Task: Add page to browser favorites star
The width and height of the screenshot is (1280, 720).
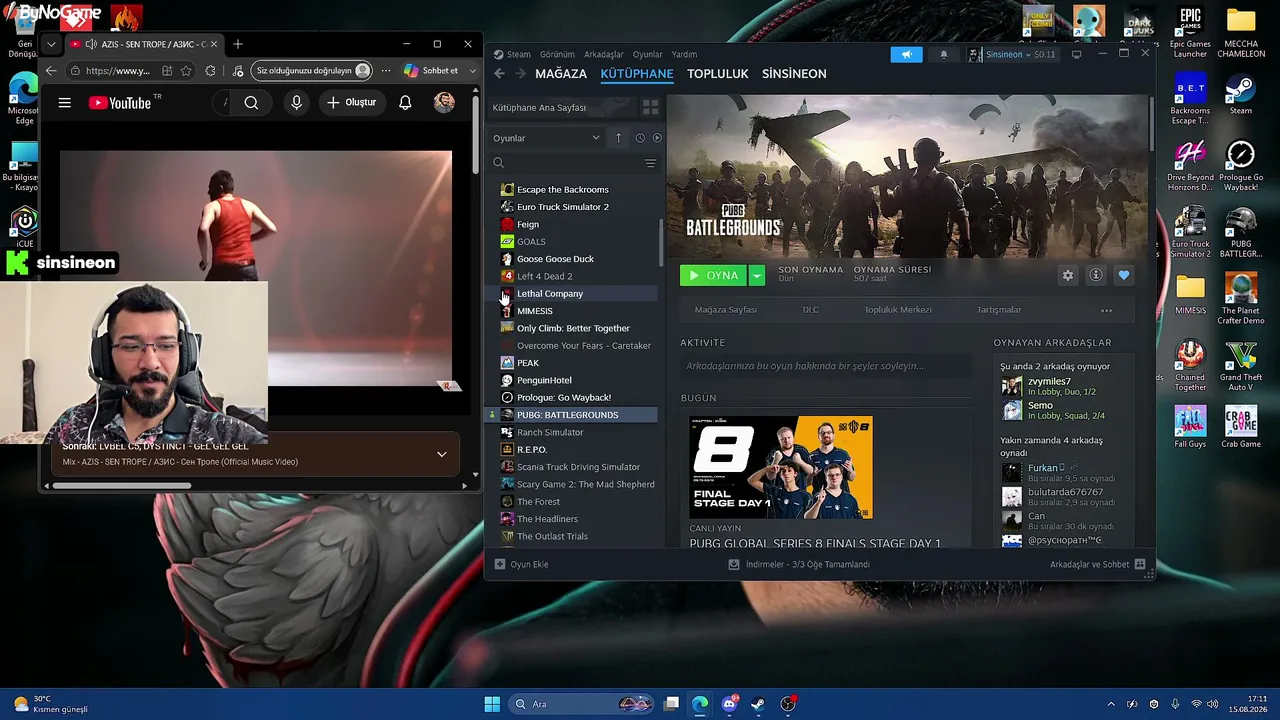Action: (x=186, y=71)
